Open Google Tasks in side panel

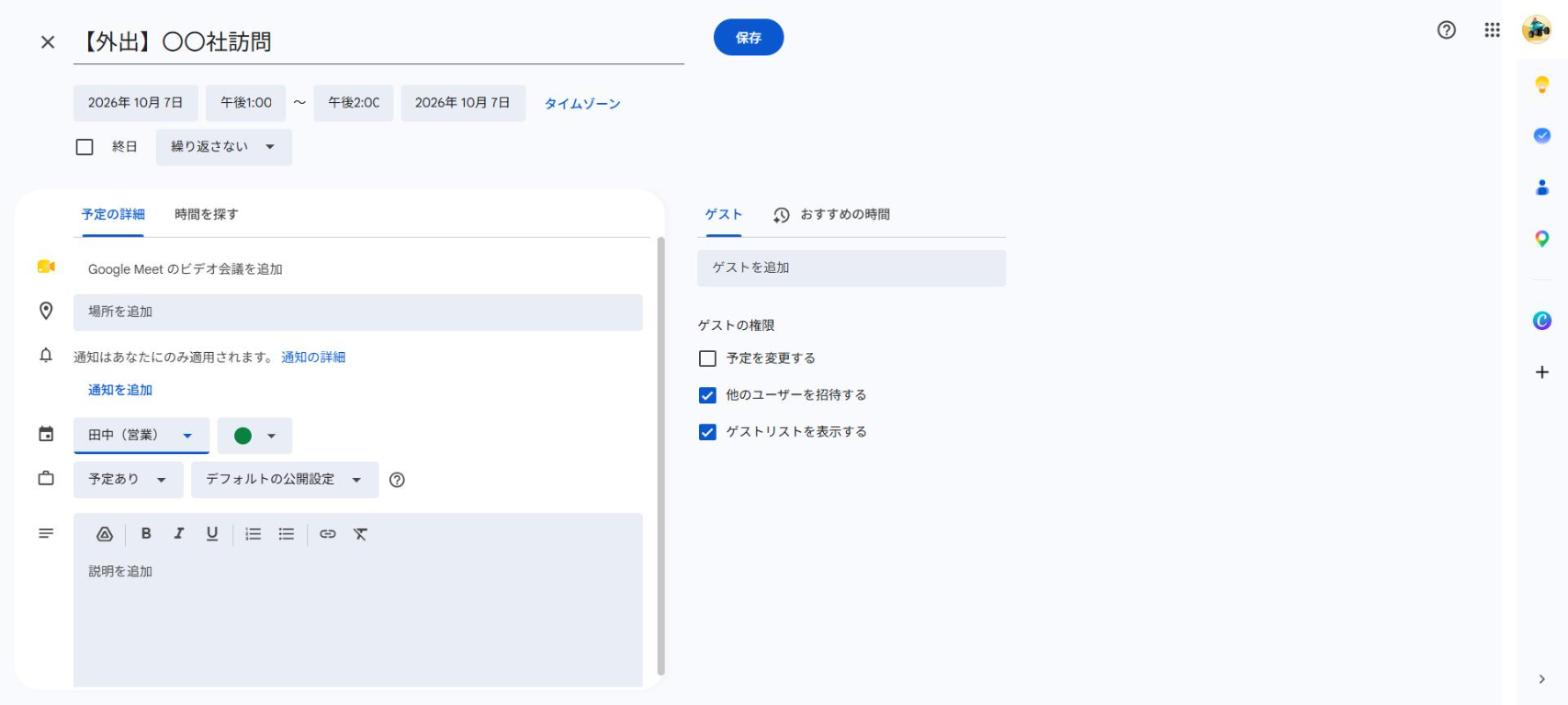click(1541, 135)
